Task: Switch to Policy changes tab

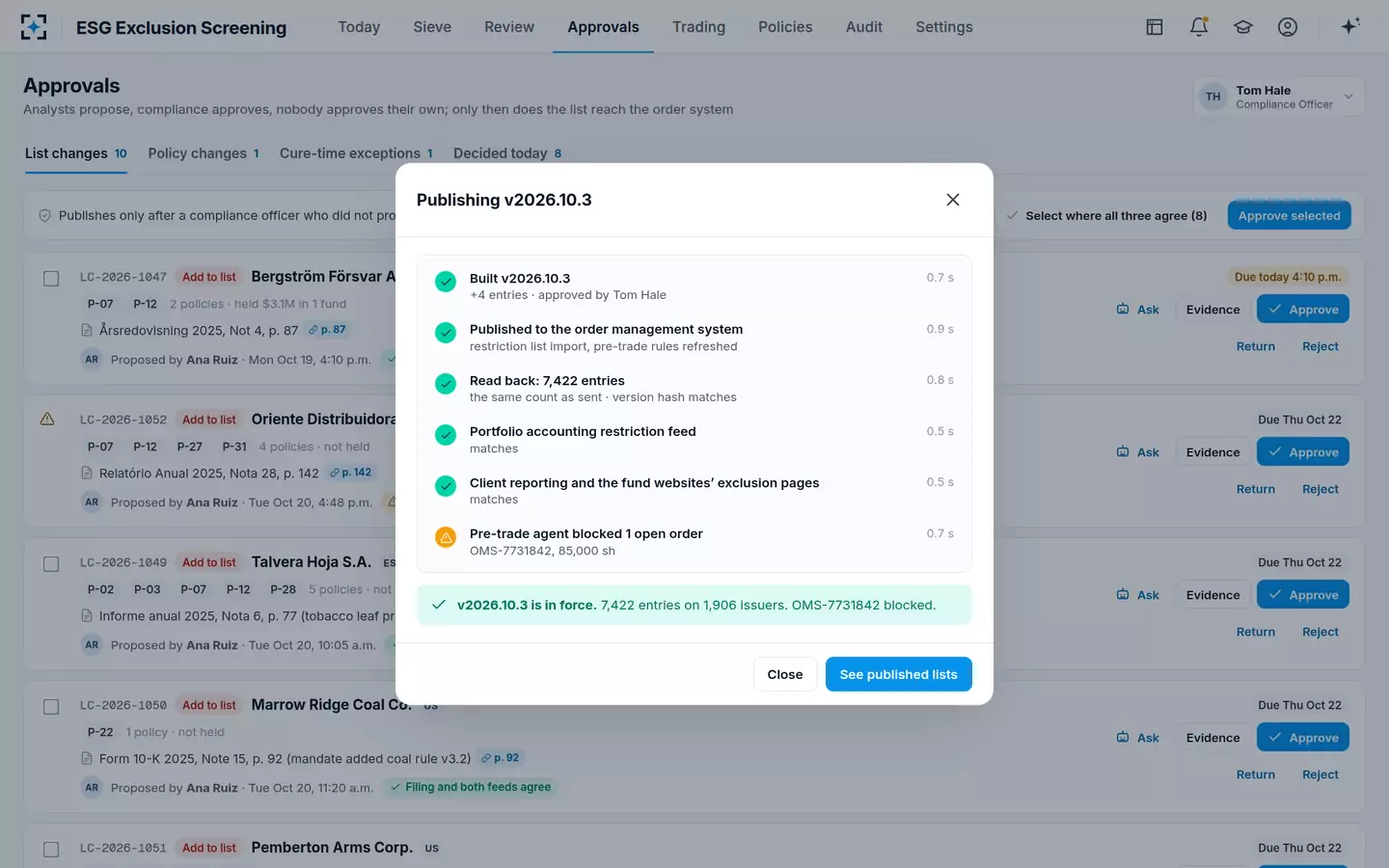Action: coord(204,153)
